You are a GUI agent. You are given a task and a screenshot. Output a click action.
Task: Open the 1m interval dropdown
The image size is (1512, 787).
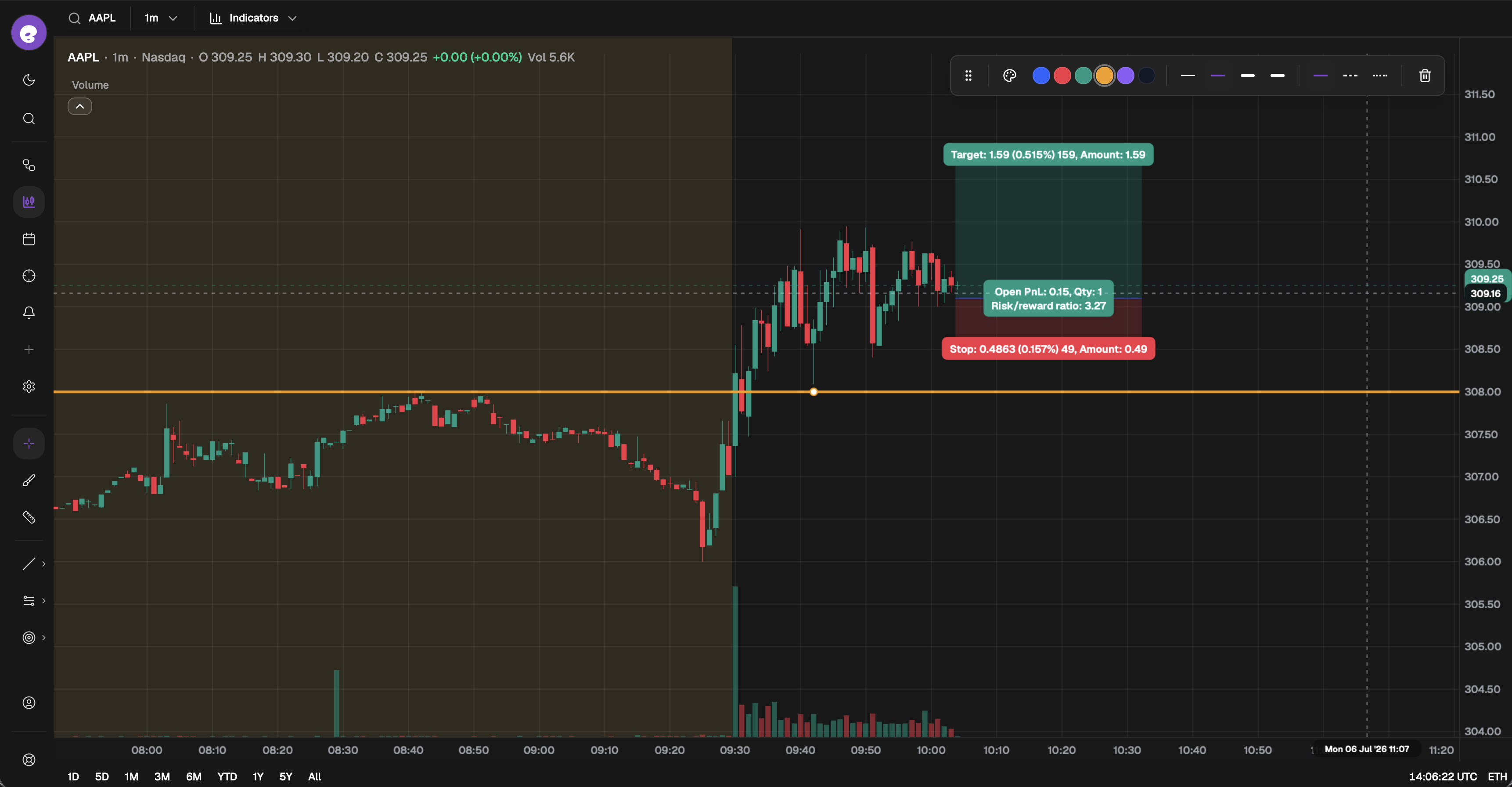pyautogui.click(x=161, y=18)
